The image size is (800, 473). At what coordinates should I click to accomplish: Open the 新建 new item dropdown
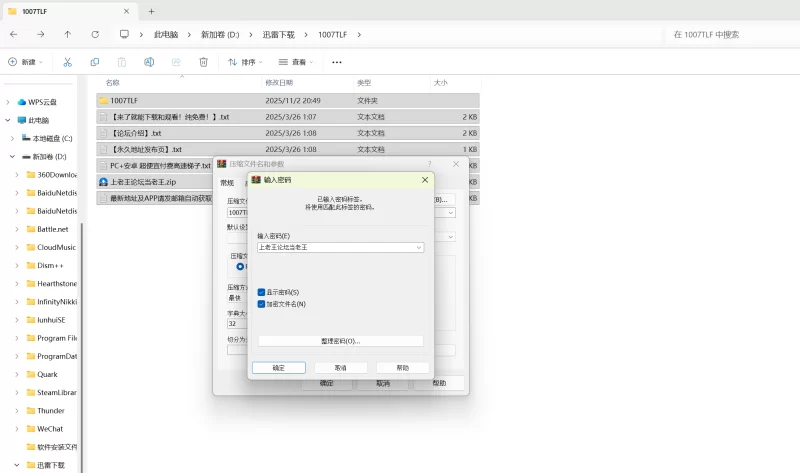pyautogui.click(x=25, y=62)
